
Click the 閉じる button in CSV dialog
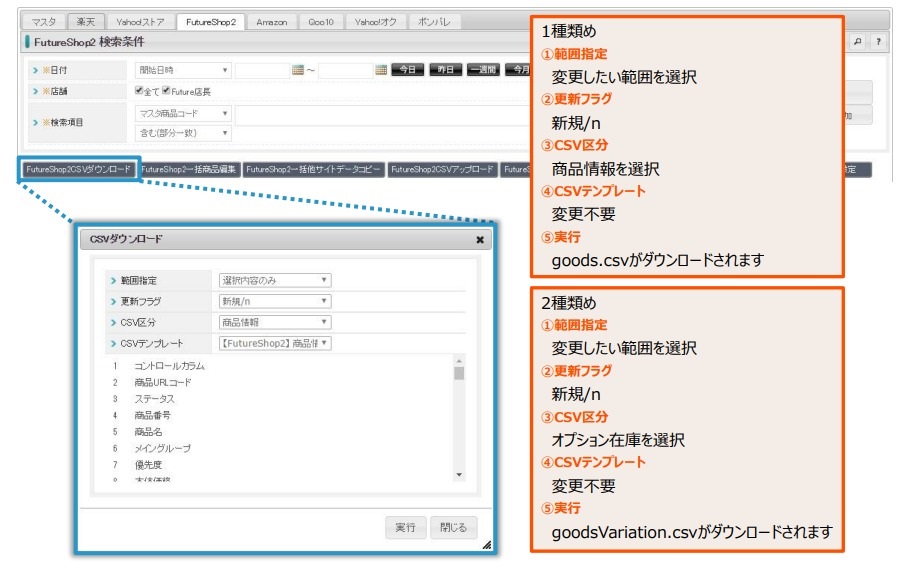coord(453,527)
